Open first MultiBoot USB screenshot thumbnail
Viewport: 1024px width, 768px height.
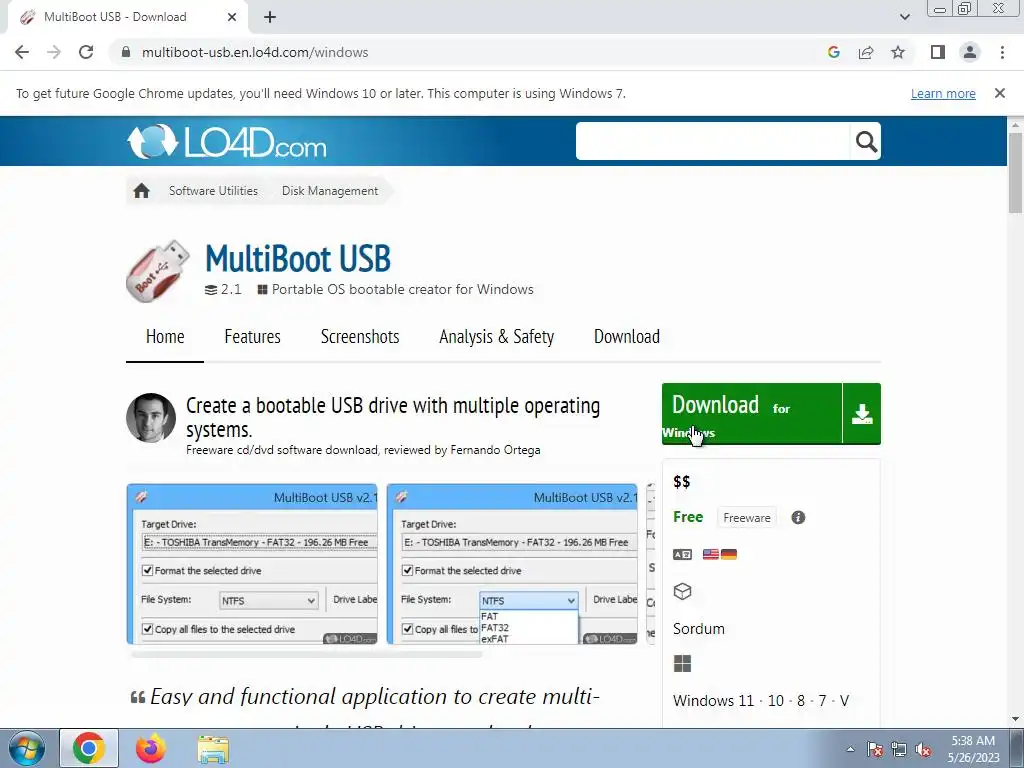click(x=252, y=564)
